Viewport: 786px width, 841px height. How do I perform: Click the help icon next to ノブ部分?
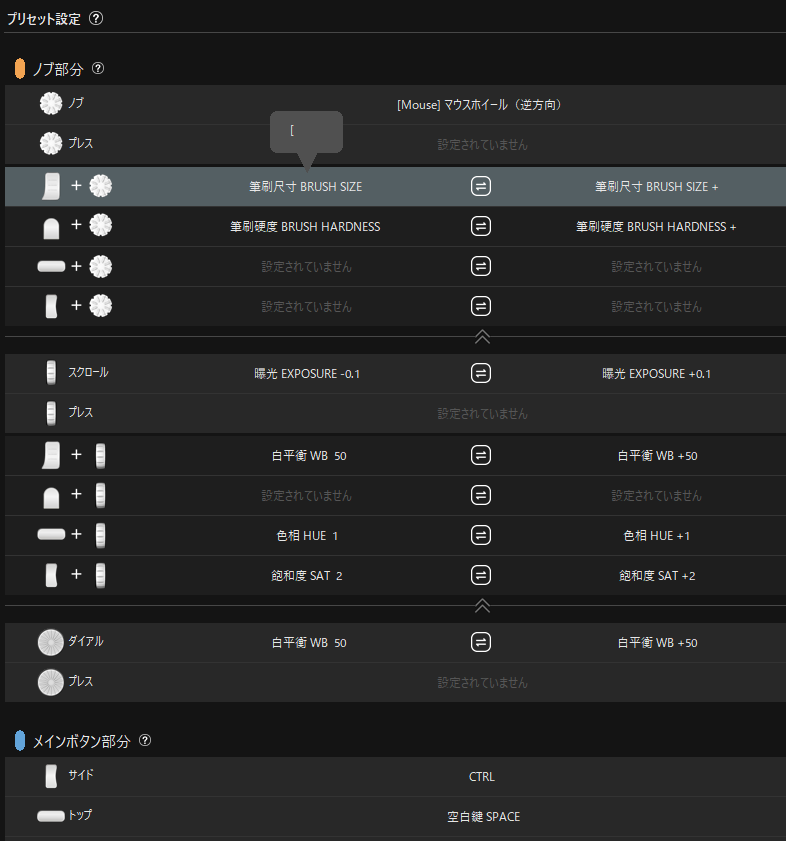(x=98, y=69)
